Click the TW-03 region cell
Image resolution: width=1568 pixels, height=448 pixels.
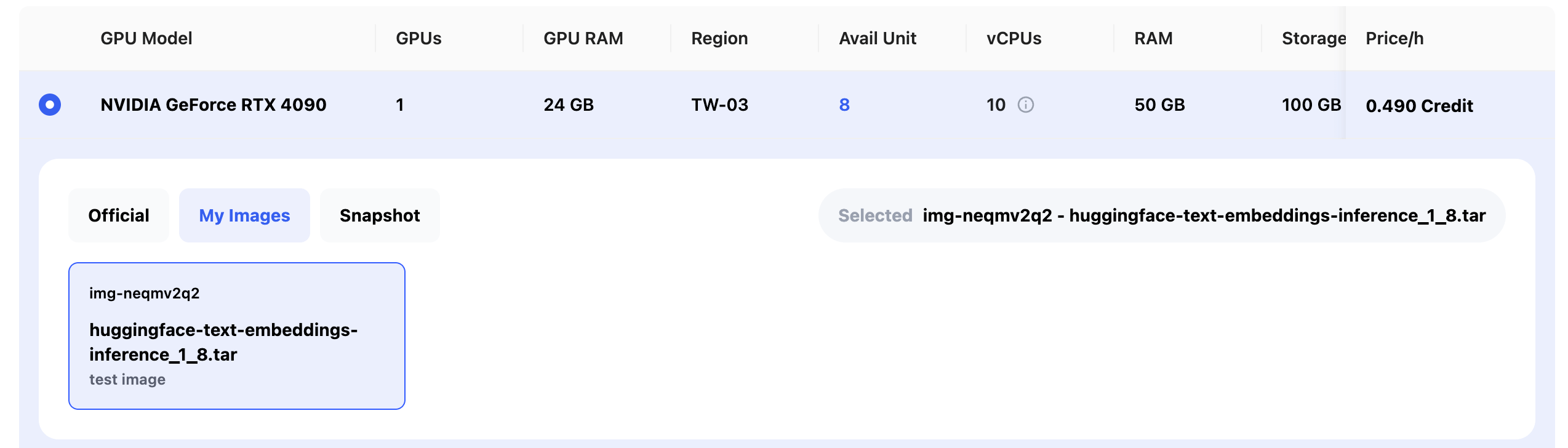coord(719,105)
